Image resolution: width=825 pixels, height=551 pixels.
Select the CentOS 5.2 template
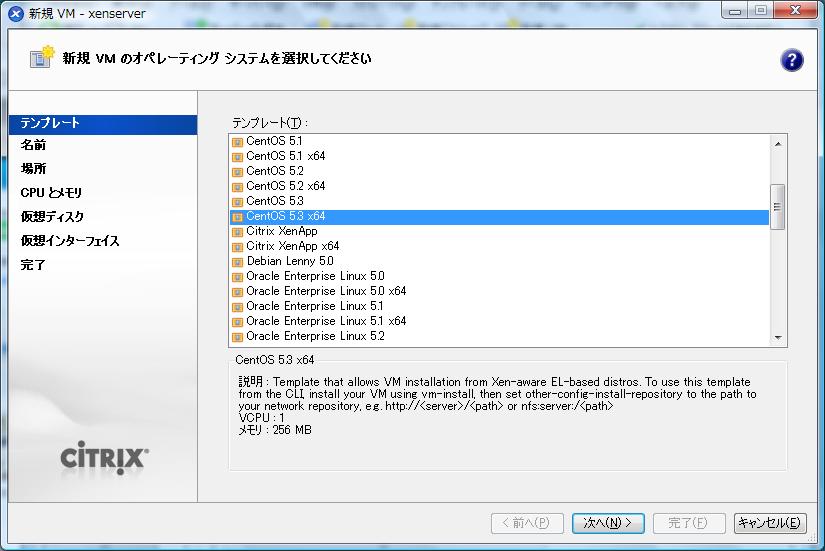click(499, 171)
